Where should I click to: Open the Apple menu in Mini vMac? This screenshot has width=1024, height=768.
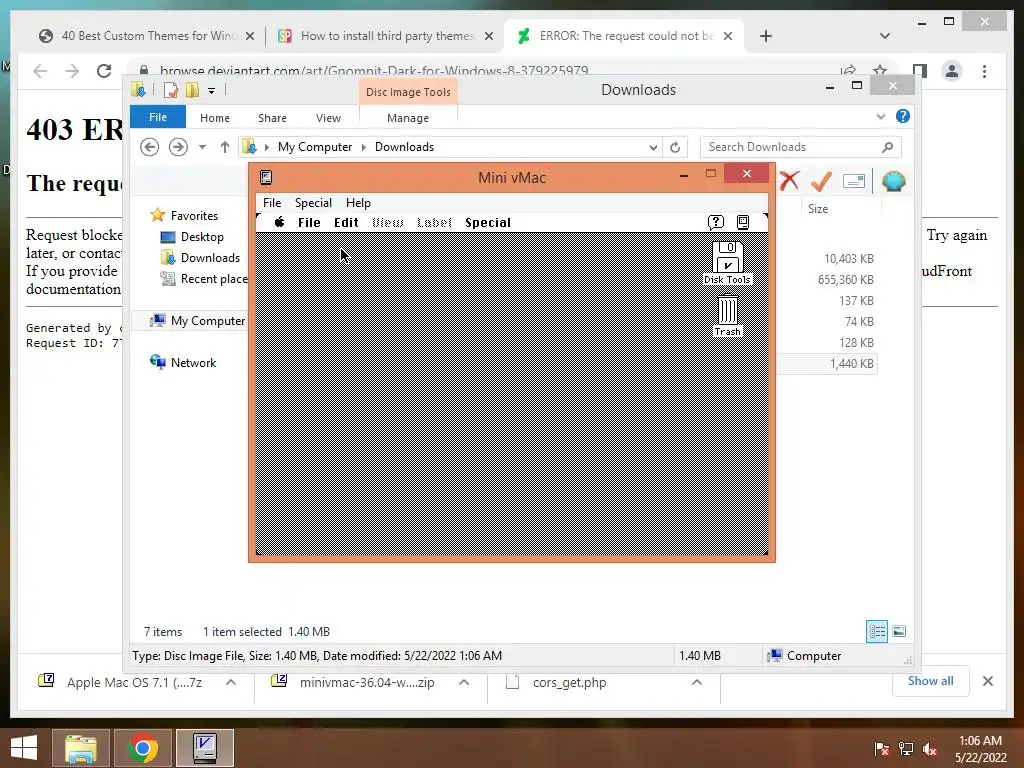pos(280,222)
